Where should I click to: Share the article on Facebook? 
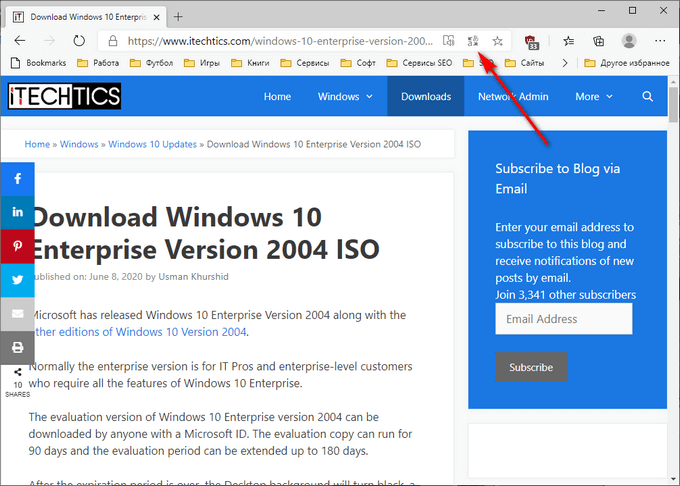point(17,179)
